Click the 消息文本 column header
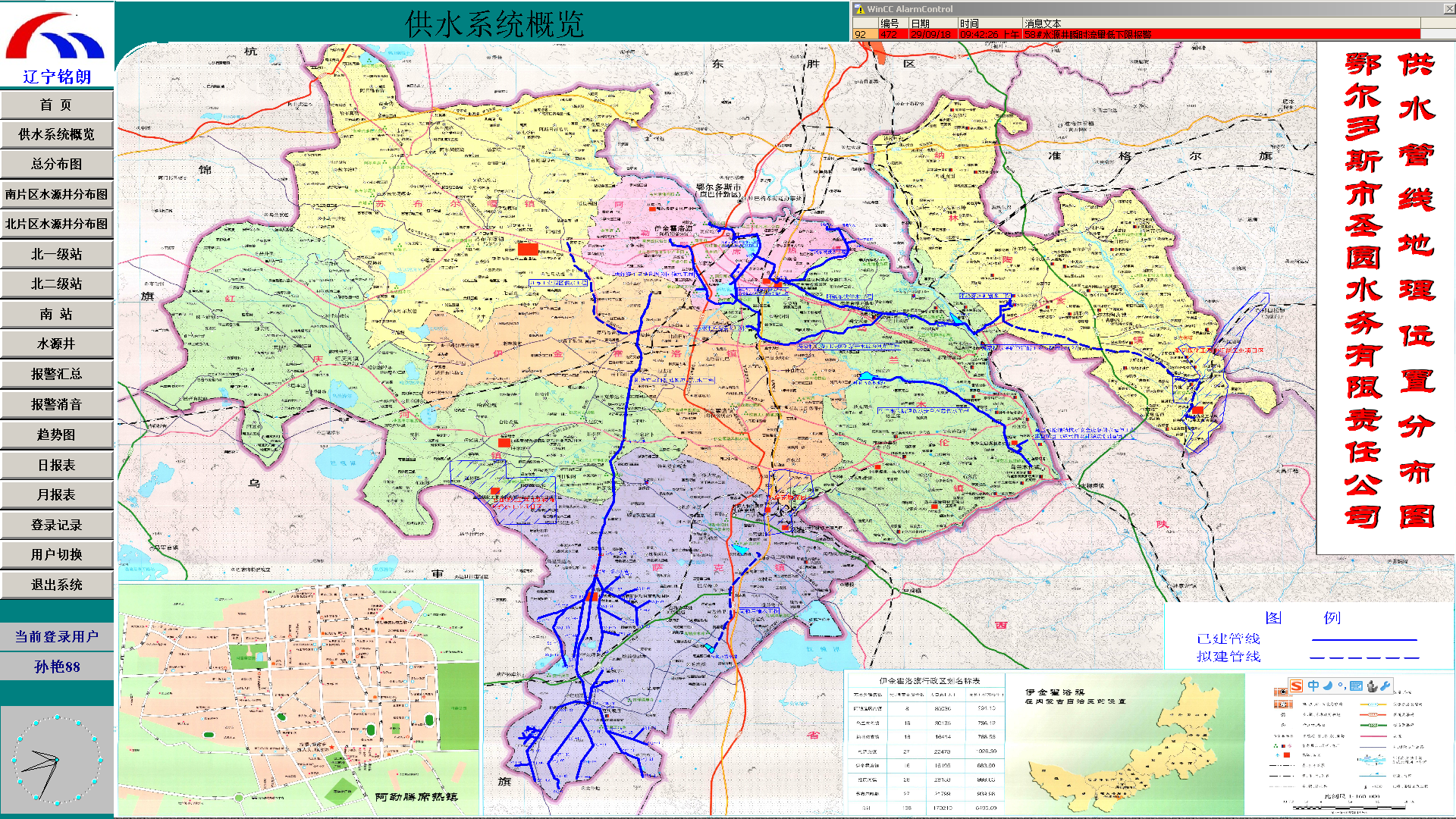The image size is (1456, 819). coord(1042,24)
